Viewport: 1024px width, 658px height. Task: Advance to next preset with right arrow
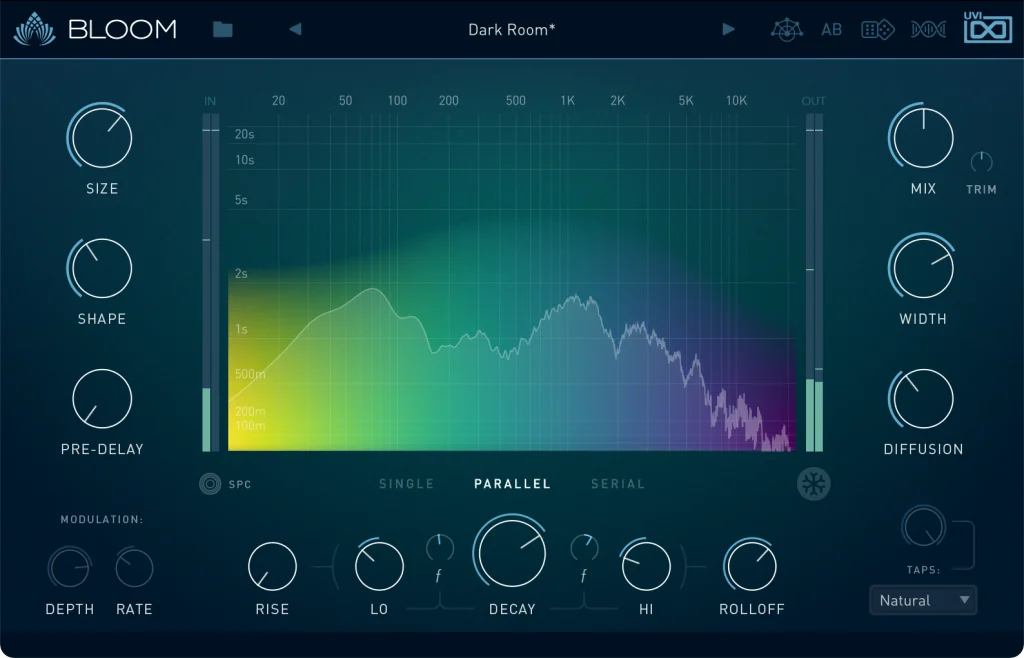[728, 30]
